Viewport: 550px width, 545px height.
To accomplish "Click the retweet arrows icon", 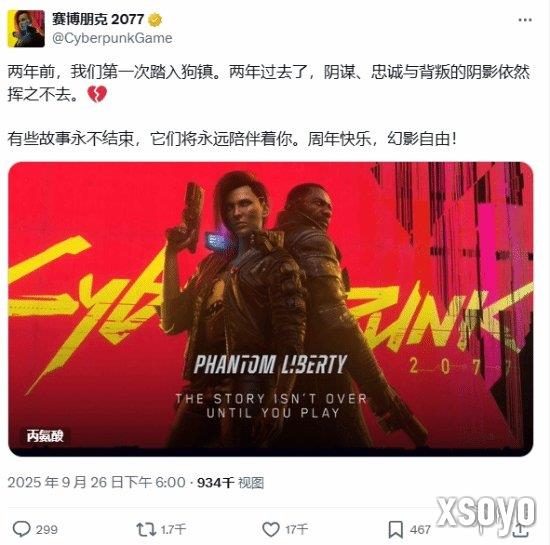I will 146,529.
